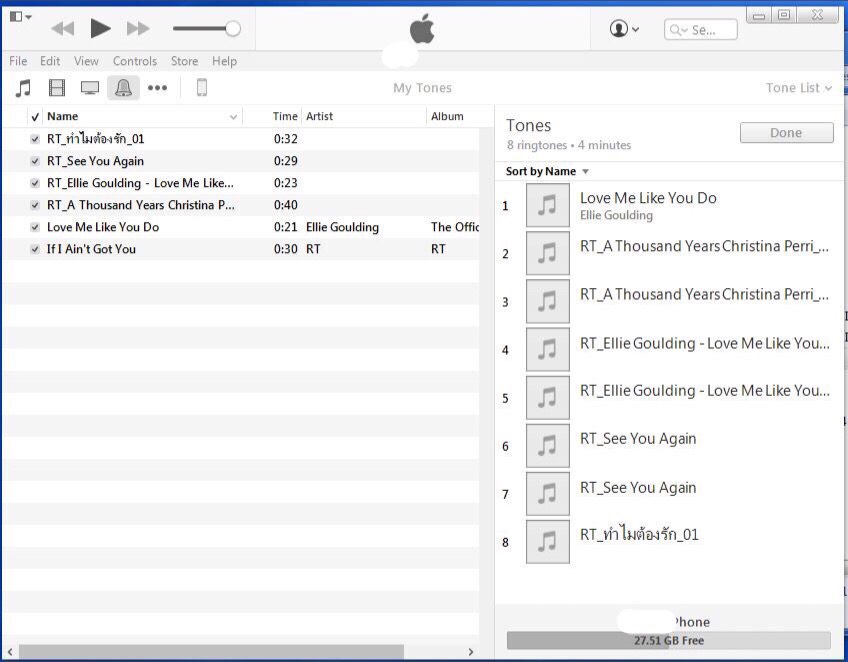The height and width of the screenshot is (662, 848).
Task: Select artwork of tone number 7
Action: (x=547, y=494)
